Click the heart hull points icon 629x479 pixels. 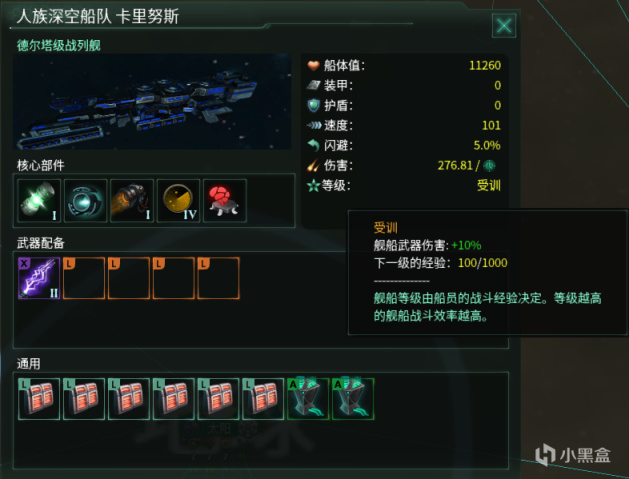click(x=313, y=65)
